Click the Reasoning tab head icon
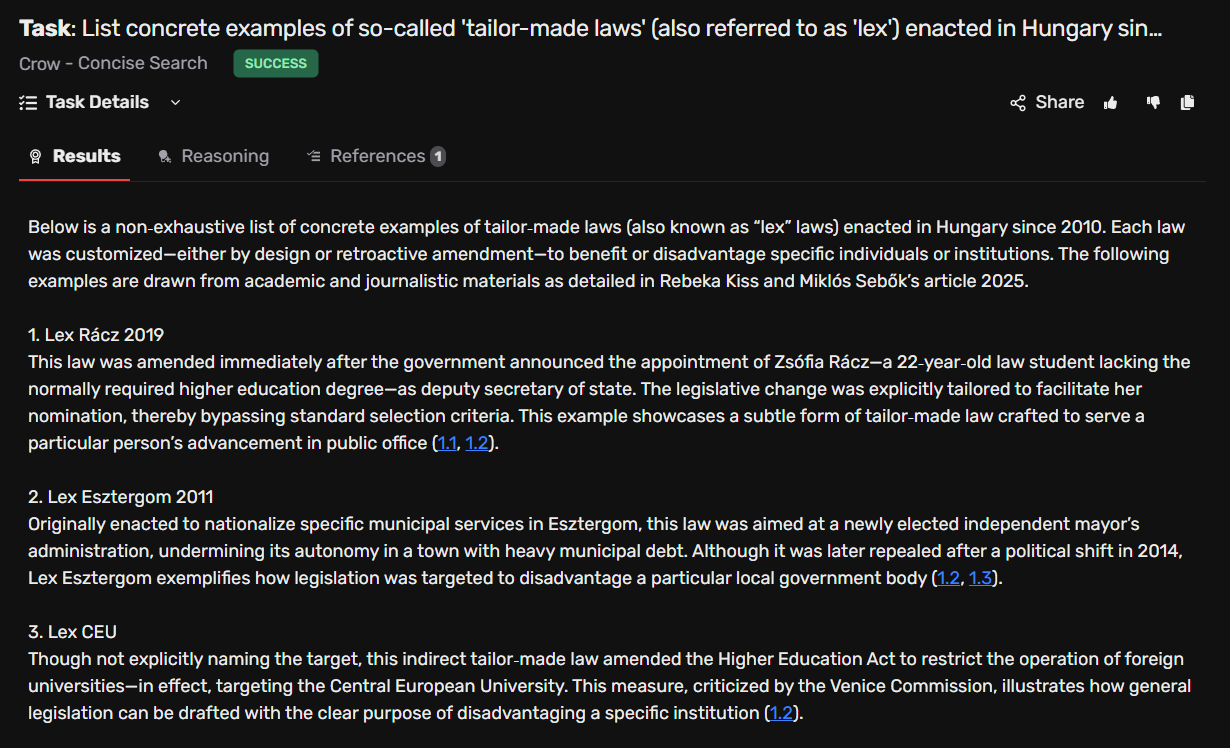This screenshot has width=1230, height=748. [x=165, y=156]
